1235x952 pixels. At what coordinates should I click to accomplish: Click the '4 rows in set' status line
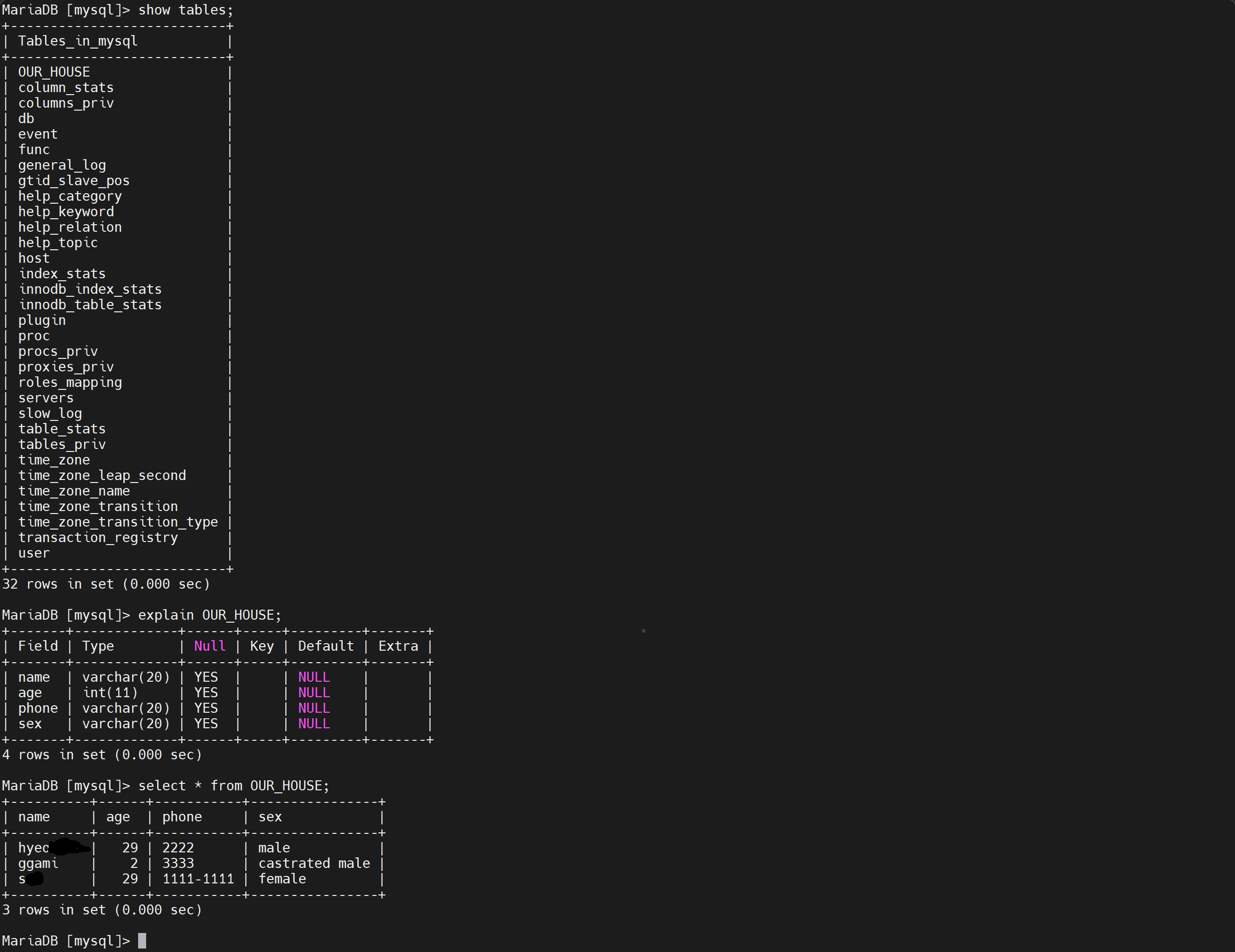point(102,755)
